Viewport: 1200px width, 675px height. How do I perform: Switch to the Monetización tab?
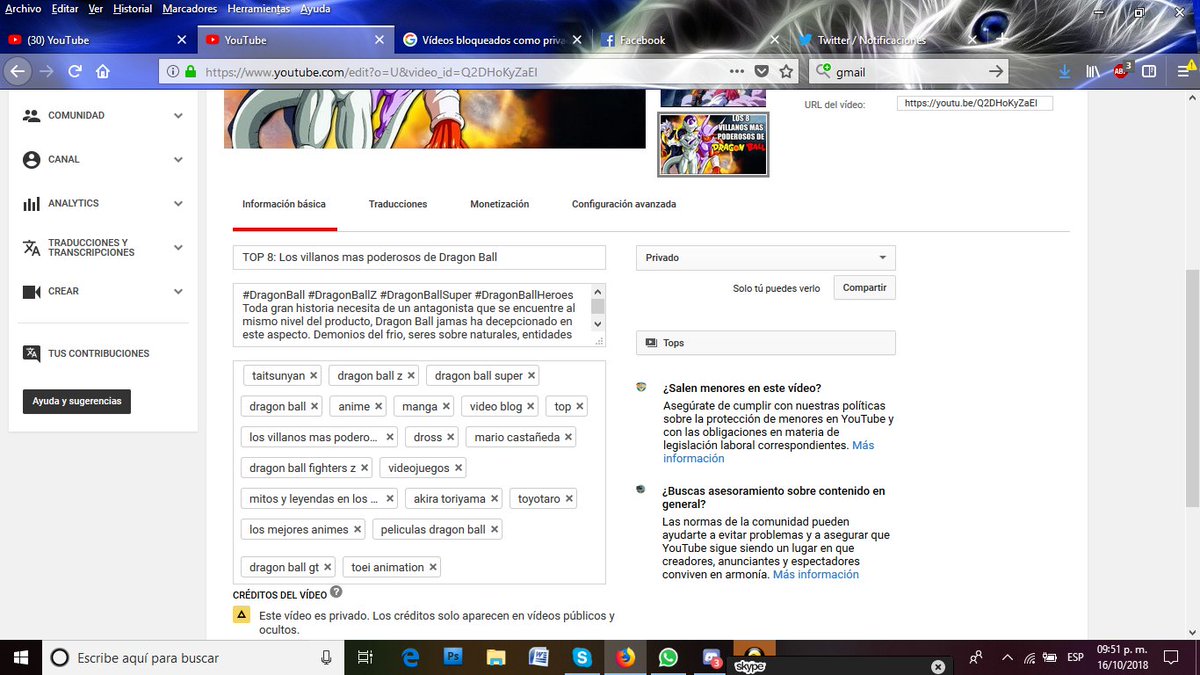[x=499, y=204]
